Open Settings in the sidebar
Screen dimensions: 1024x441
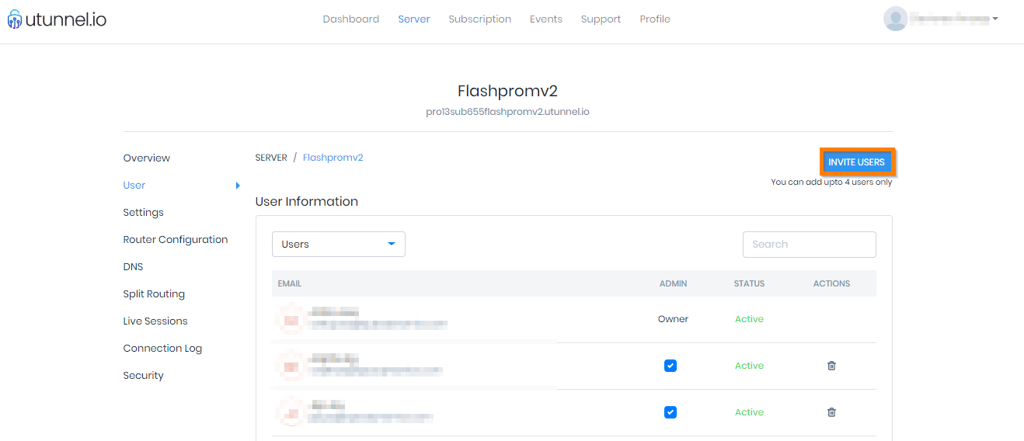pos(143,212)
